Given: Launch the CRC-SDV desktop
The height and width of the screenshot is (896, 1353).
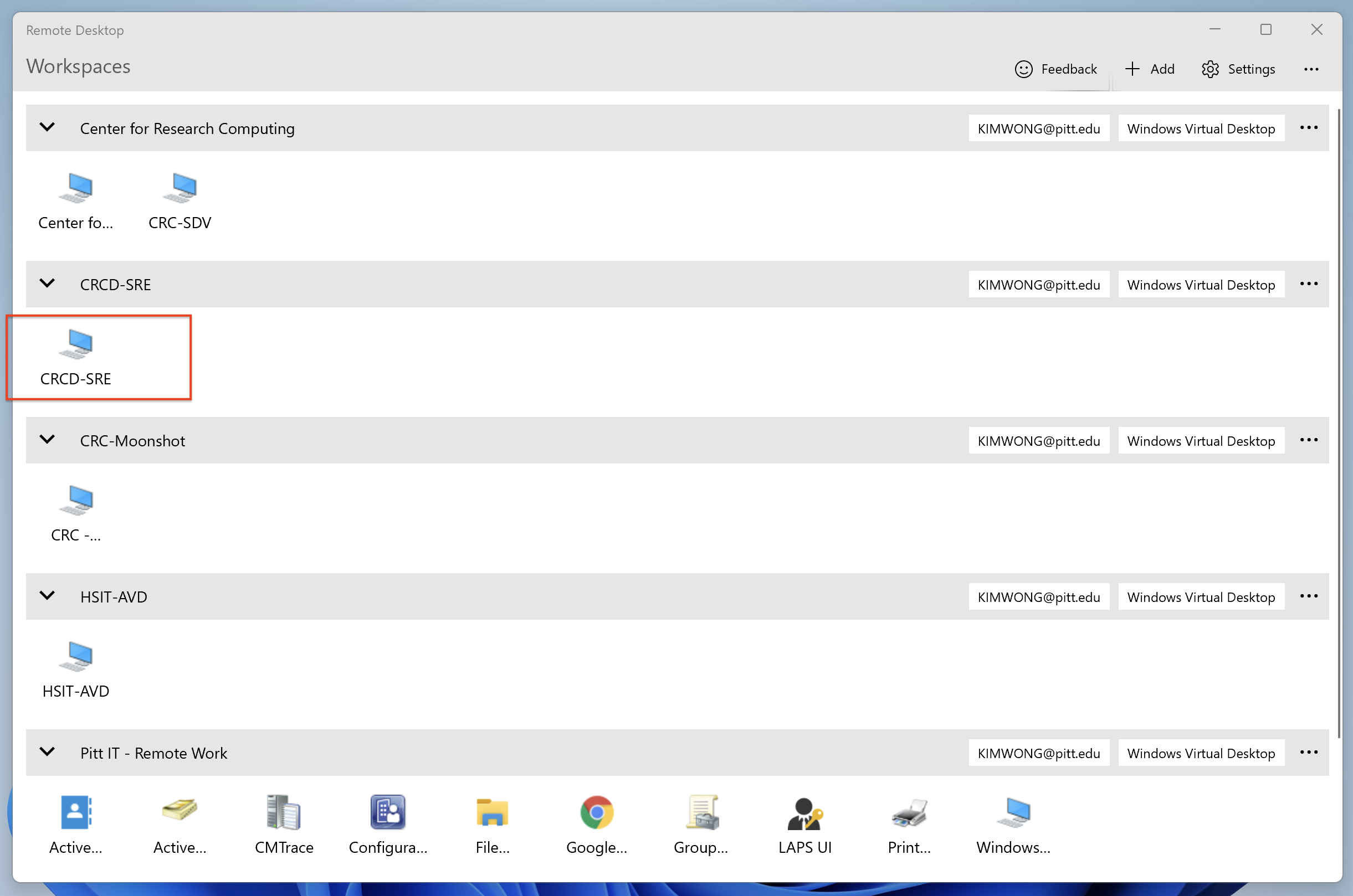Looking at the screenshot, I should click(x=180, y=201).
